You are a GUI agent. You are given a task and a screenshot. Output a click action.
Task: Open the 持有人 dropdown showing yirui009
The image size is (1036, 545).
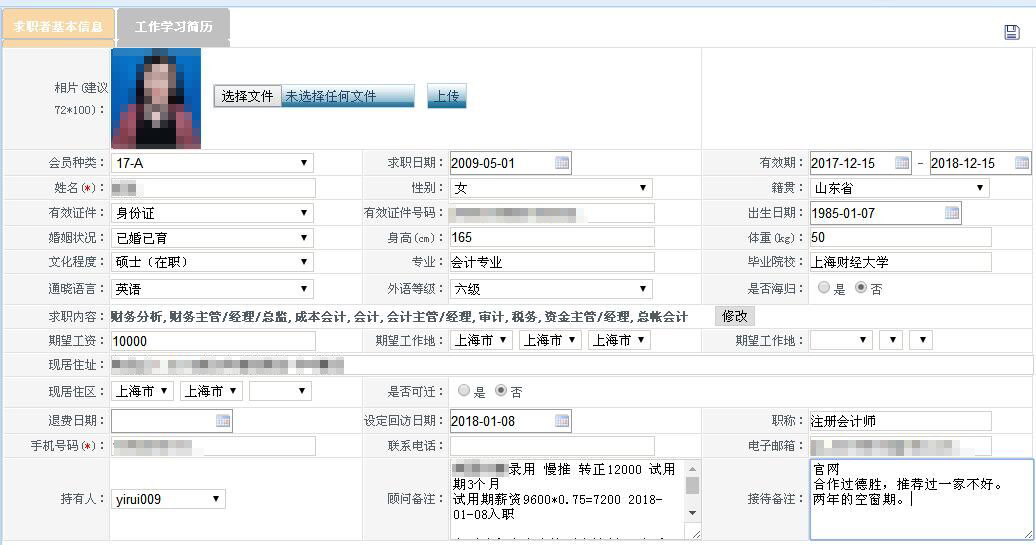tap(168, 499)
